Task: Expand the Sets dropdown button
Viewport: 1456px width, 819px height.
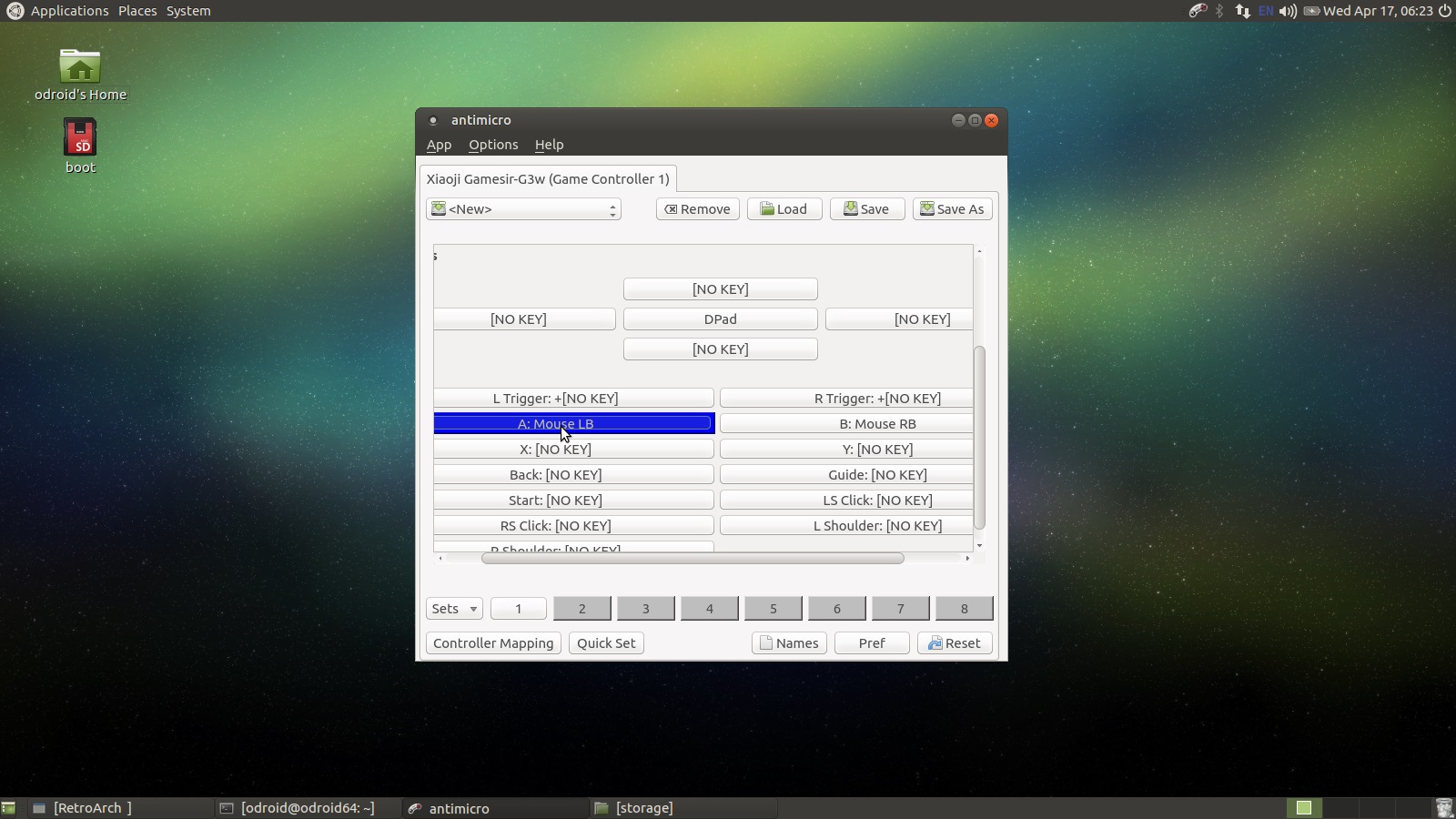Action: pos(453,609)
